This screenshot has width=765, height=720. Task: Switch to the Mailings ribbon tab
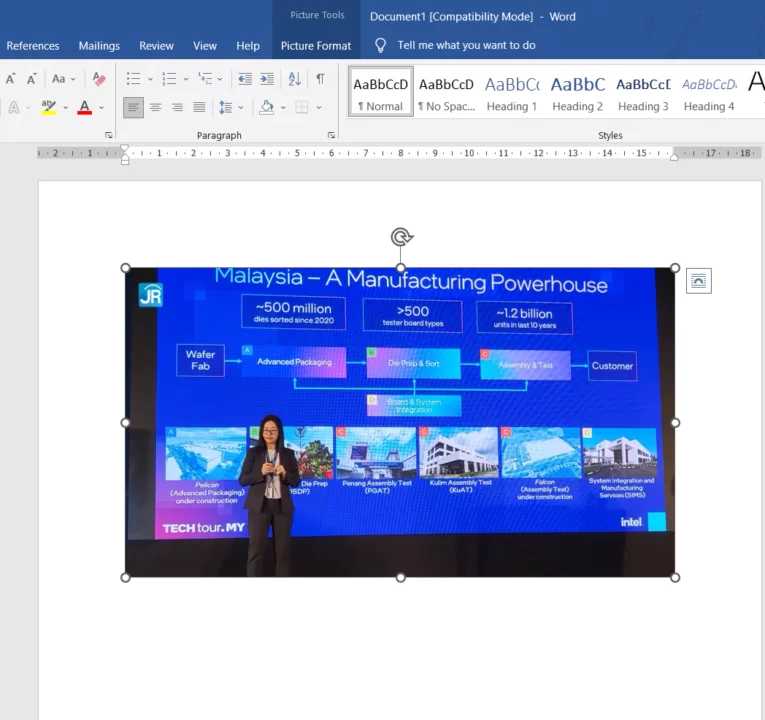pos(99,46)
